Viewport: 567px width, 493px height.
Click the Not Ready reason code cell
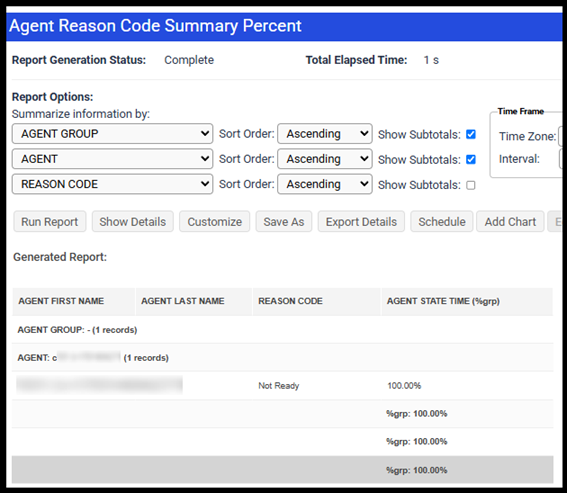pyautogui.click(x=279, y=386)
